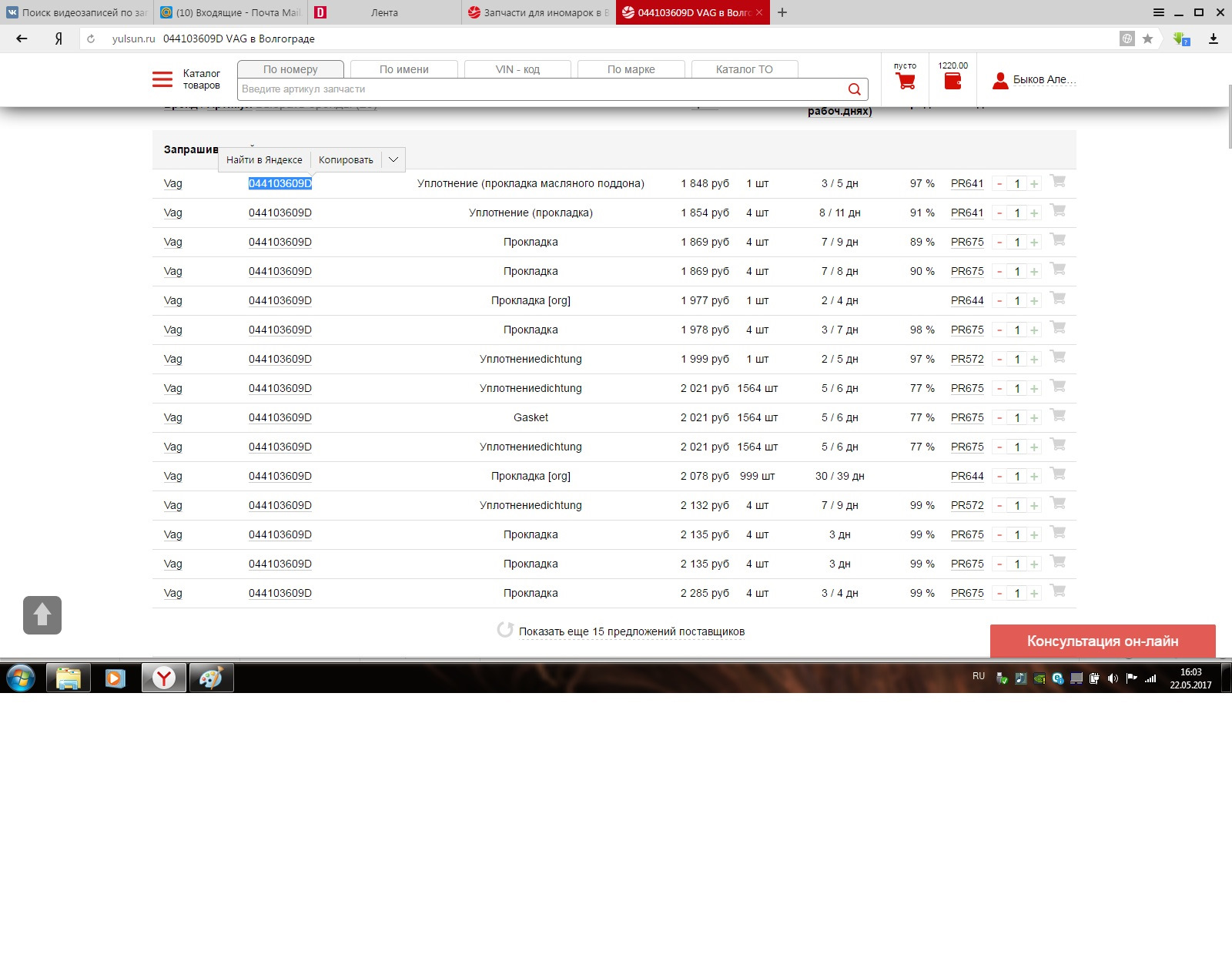The width and height of the screenshot is (1232, 961).
Task: Click the reload icon beside Показать еще
Action: coord(505,630)
